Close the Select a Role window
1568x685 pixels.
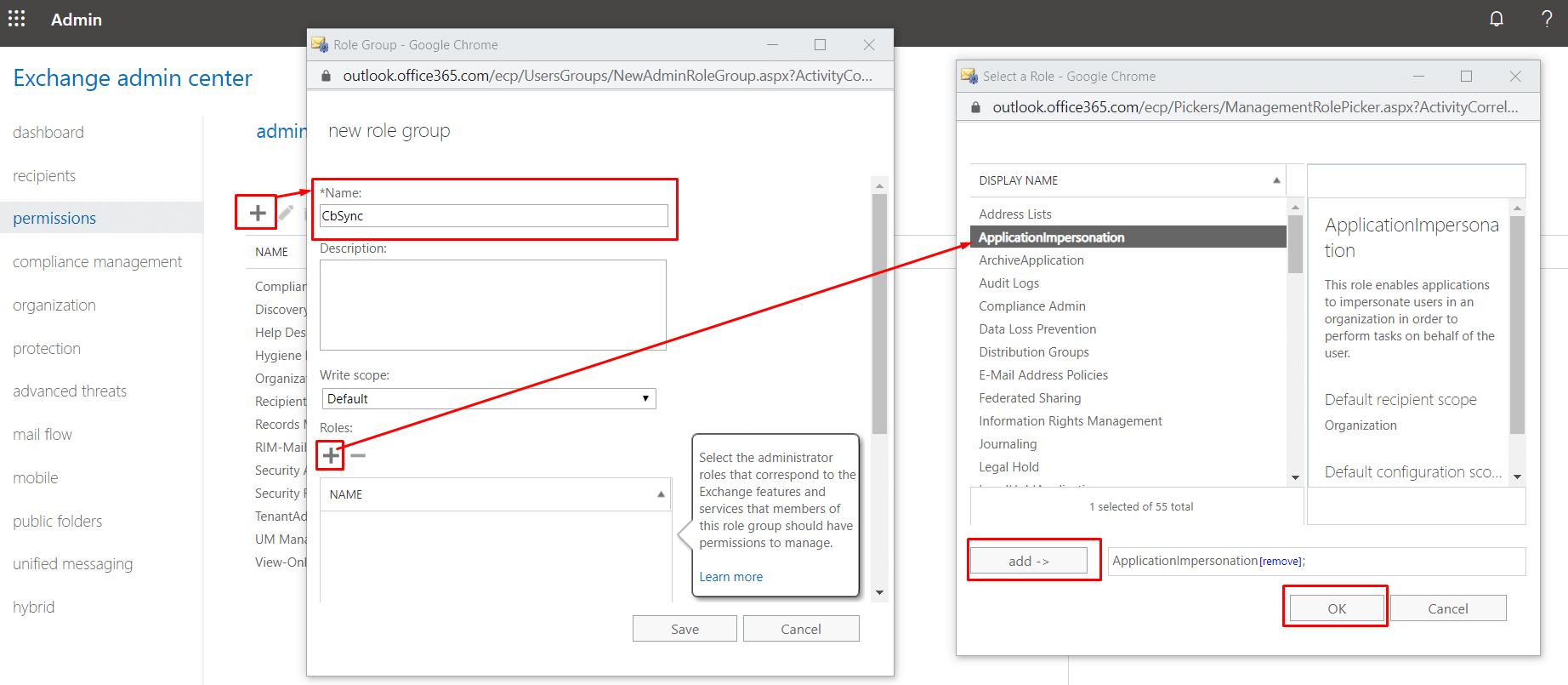(1515, 76)
